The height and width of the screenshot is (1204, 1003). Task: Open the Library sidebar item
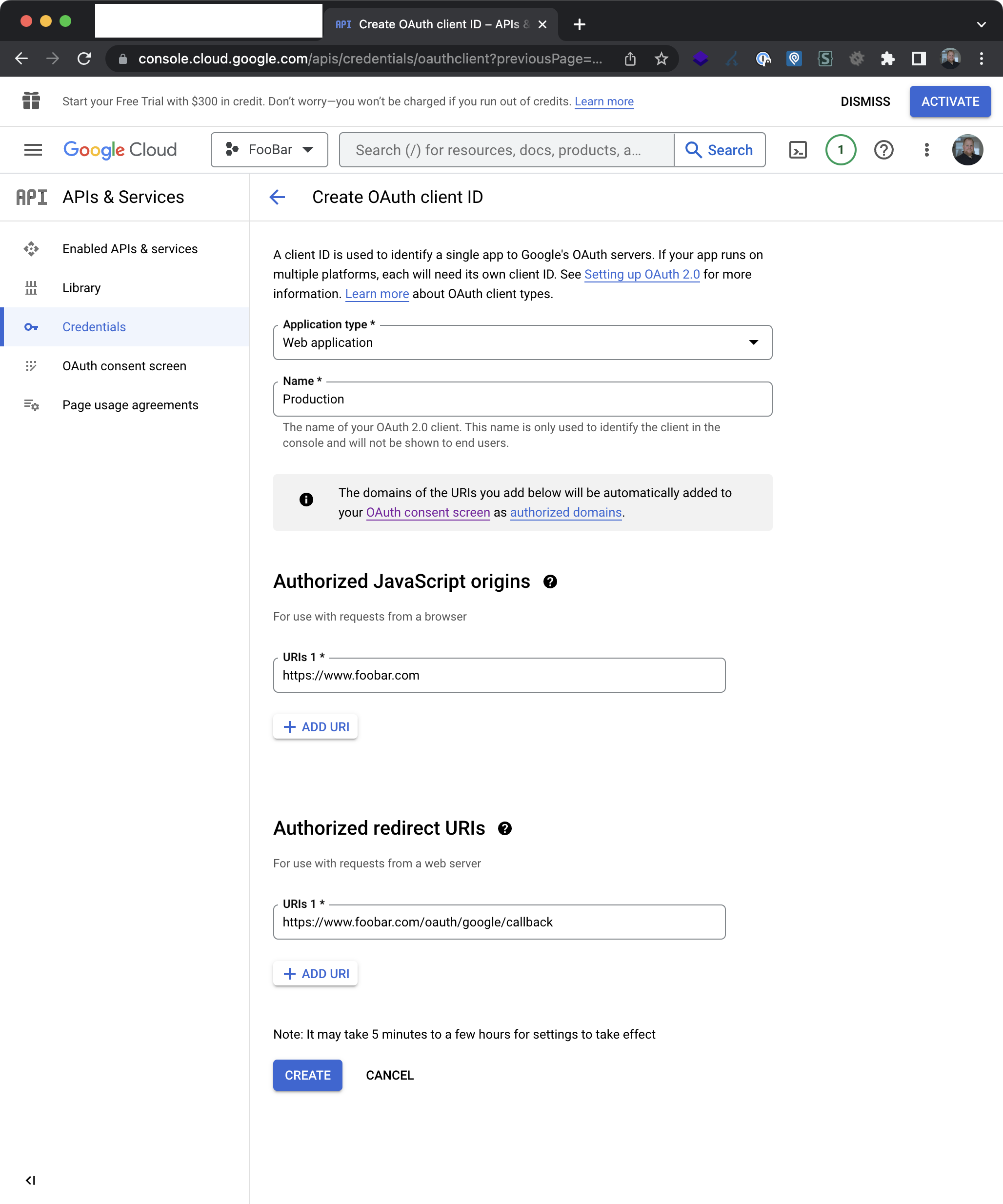[81, 288]
